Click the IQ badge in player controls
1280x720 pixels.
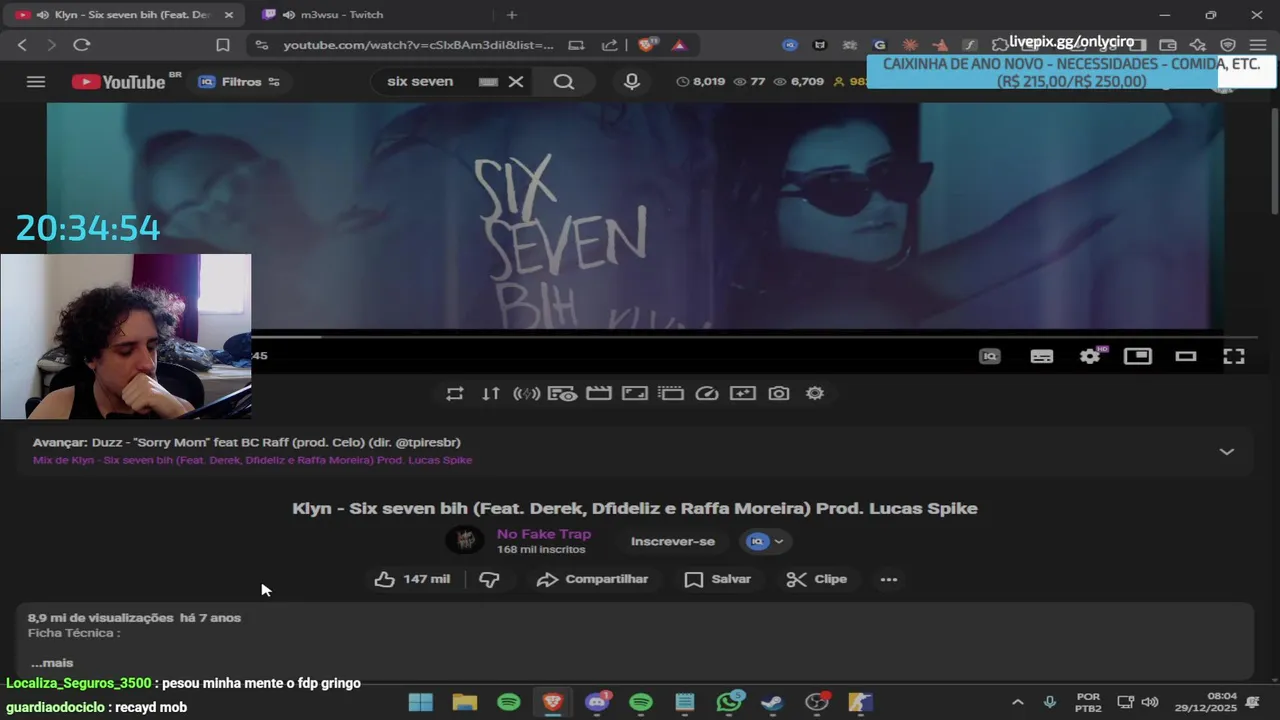990,356
